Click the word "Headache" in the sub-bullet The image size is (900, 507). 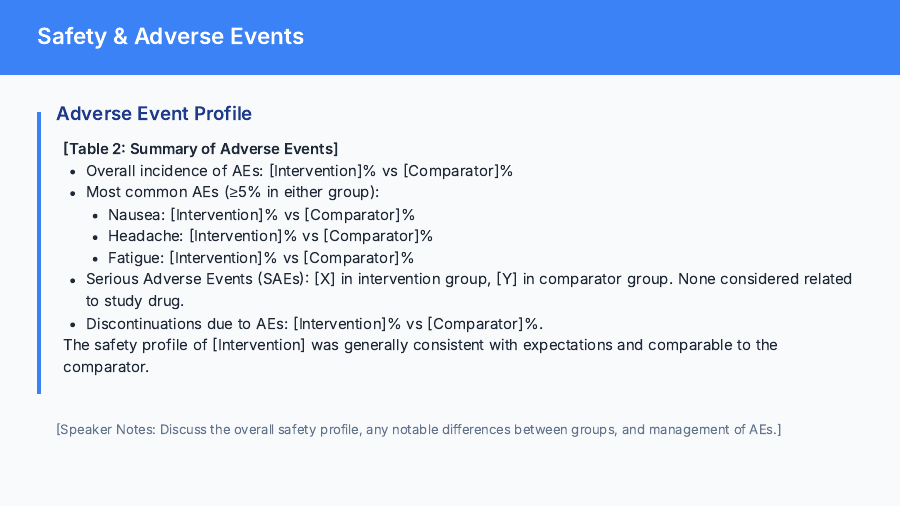[144, 236]
